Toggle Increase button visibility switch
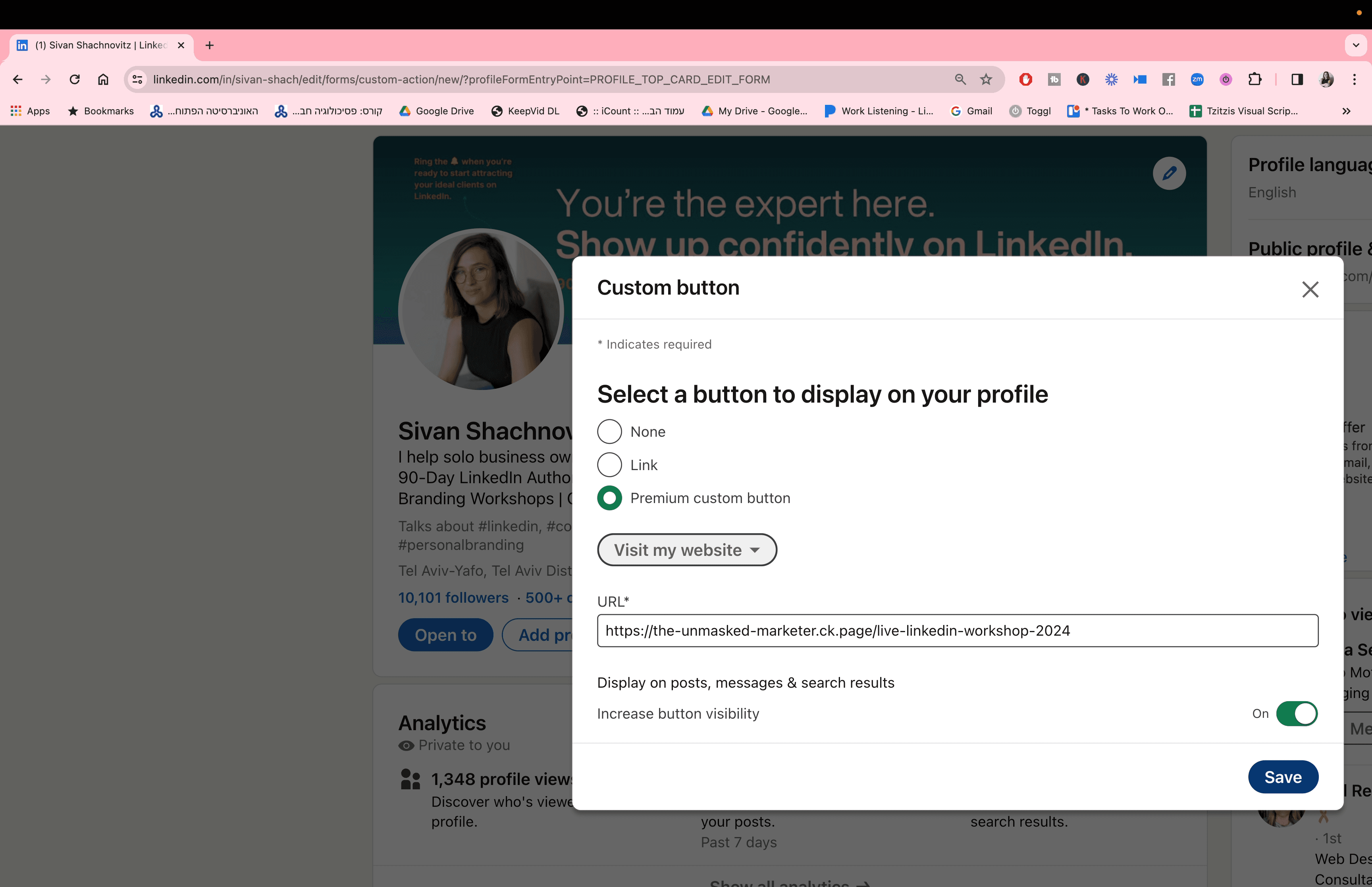Image resolution: width=1372 pixels, height=887 pixels. point(1297,713)
